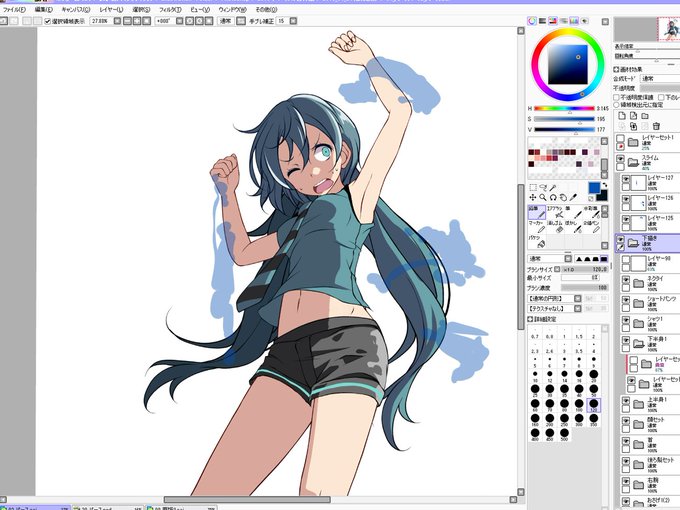Open the キャンバス (Canvas) menu
This screenshot has height=510, width=680.
tap(75, 10)
